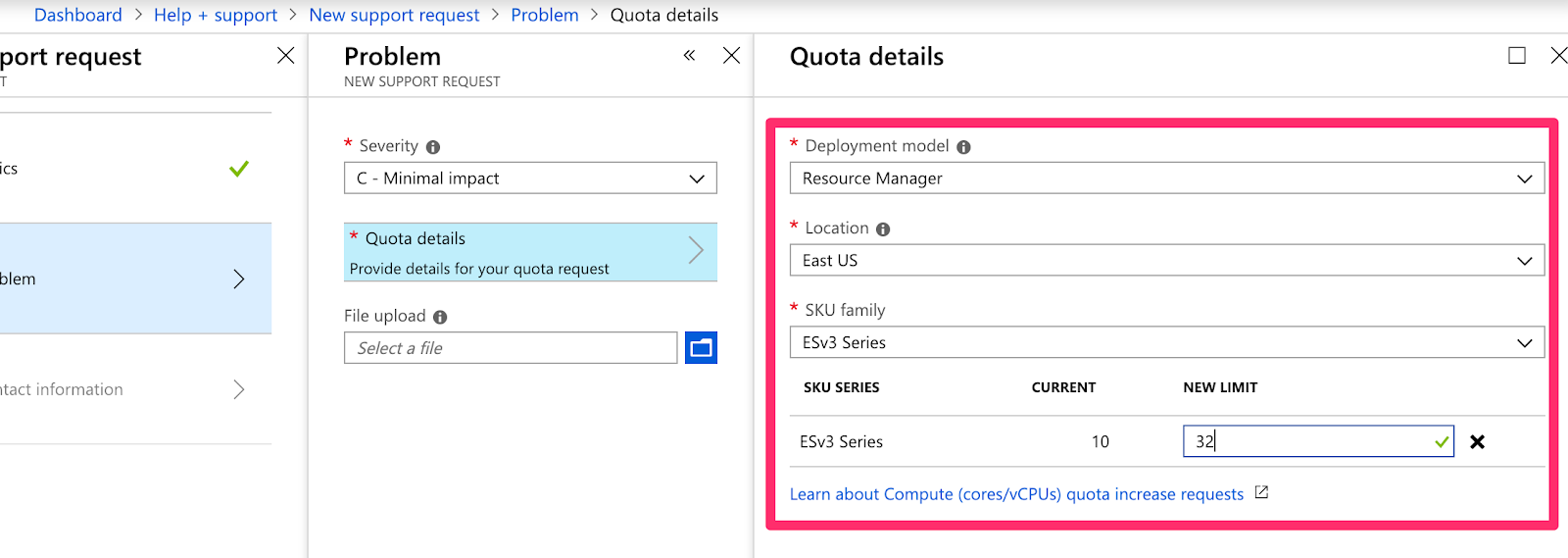Click the blue file browse folder icon
Viewport: 1568px width, 558px height.
[x=701, y=348]
